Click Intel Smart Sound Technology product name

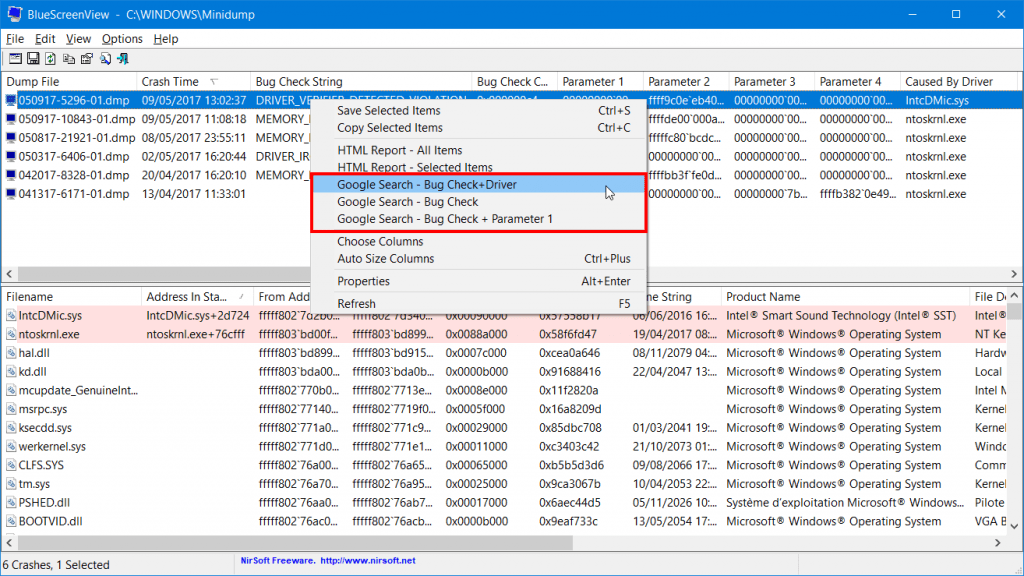pos(841,315)
